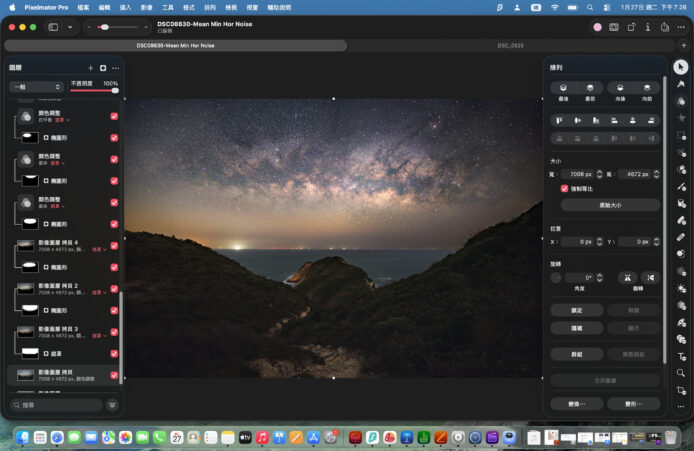Open the 變換 transform popup button
The height and width of the screenshot is (451, 694).
tap(576, 404)
